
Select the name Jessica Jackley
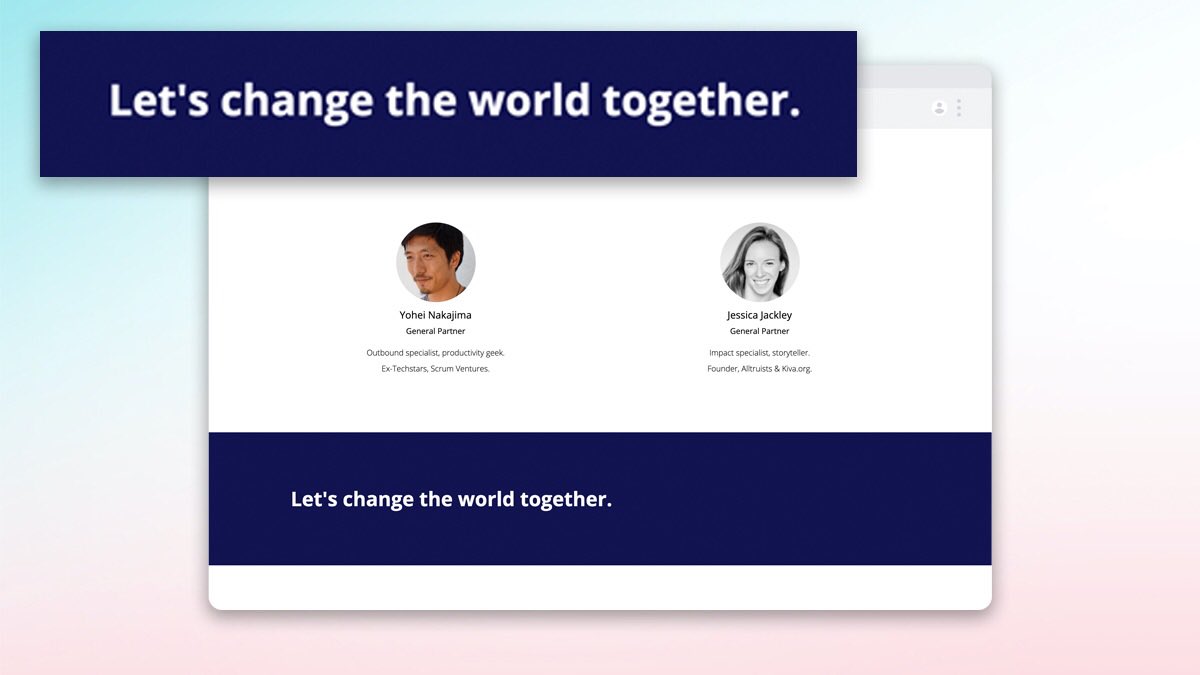pos(760,315)
